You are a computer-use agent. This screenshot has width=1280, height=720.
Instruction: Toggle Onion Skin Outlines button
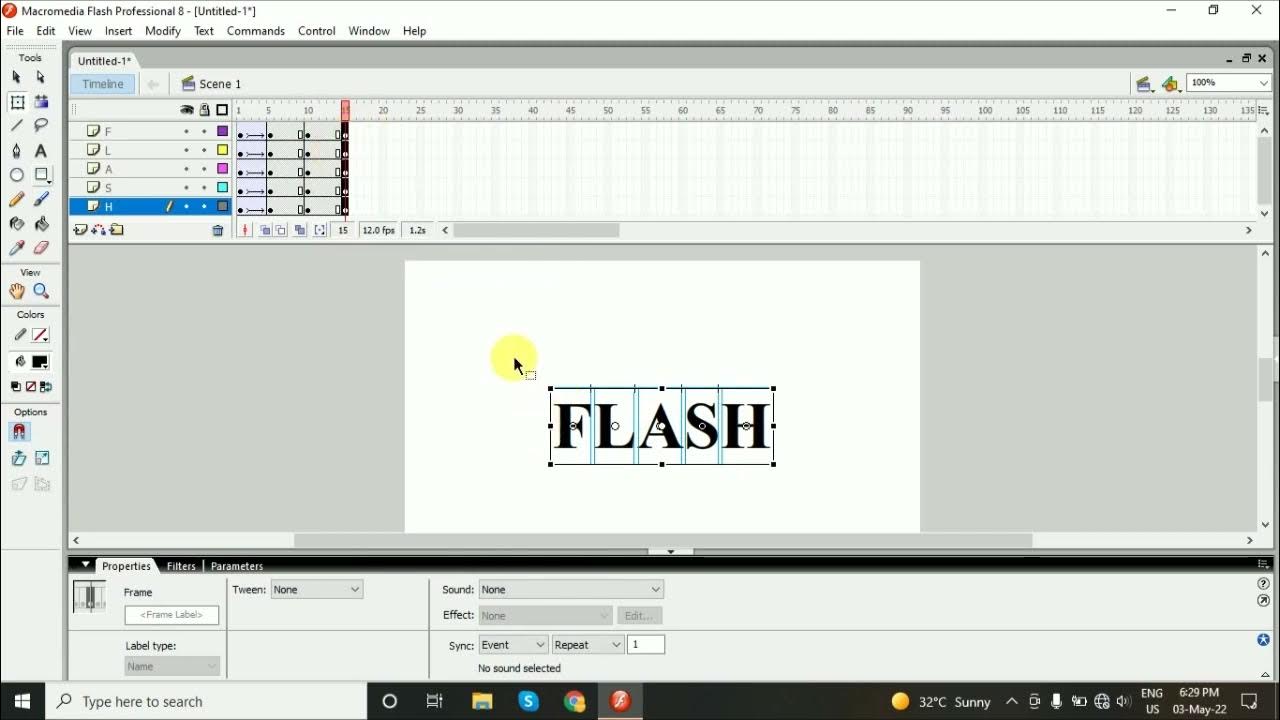[x=281, y=230]
